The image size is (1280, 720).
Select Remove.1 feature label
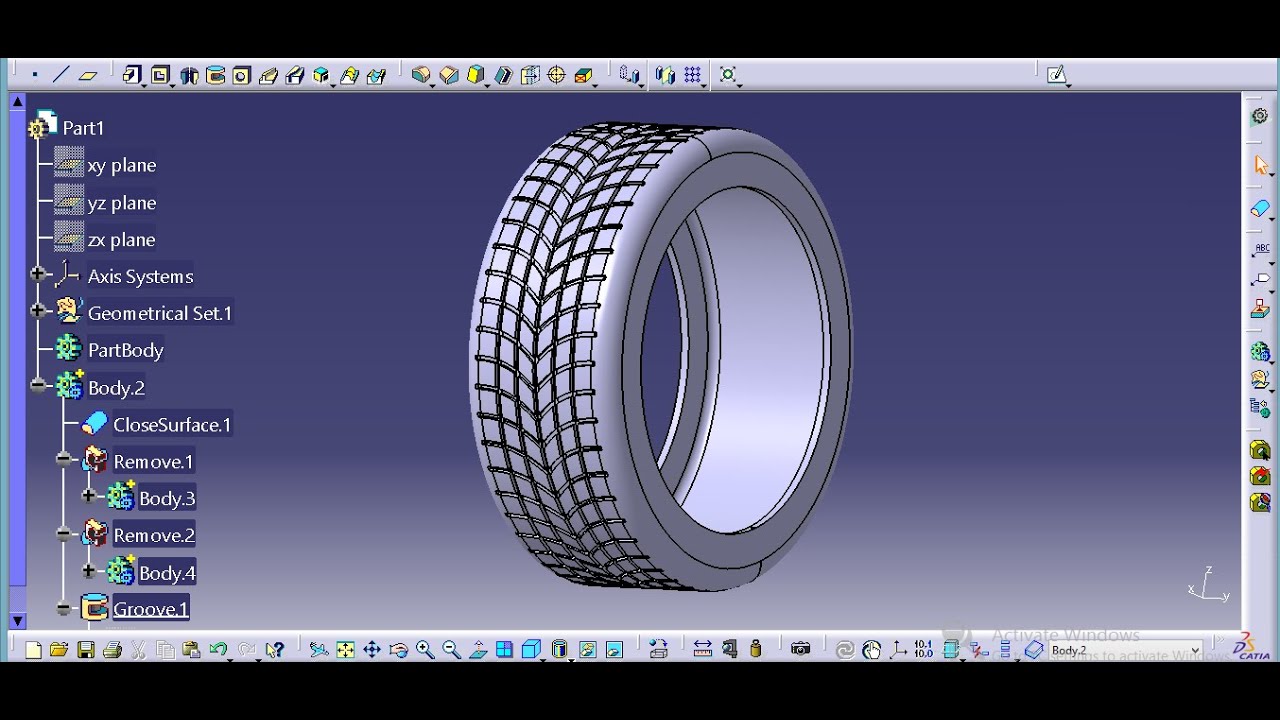tap(153, 462)
